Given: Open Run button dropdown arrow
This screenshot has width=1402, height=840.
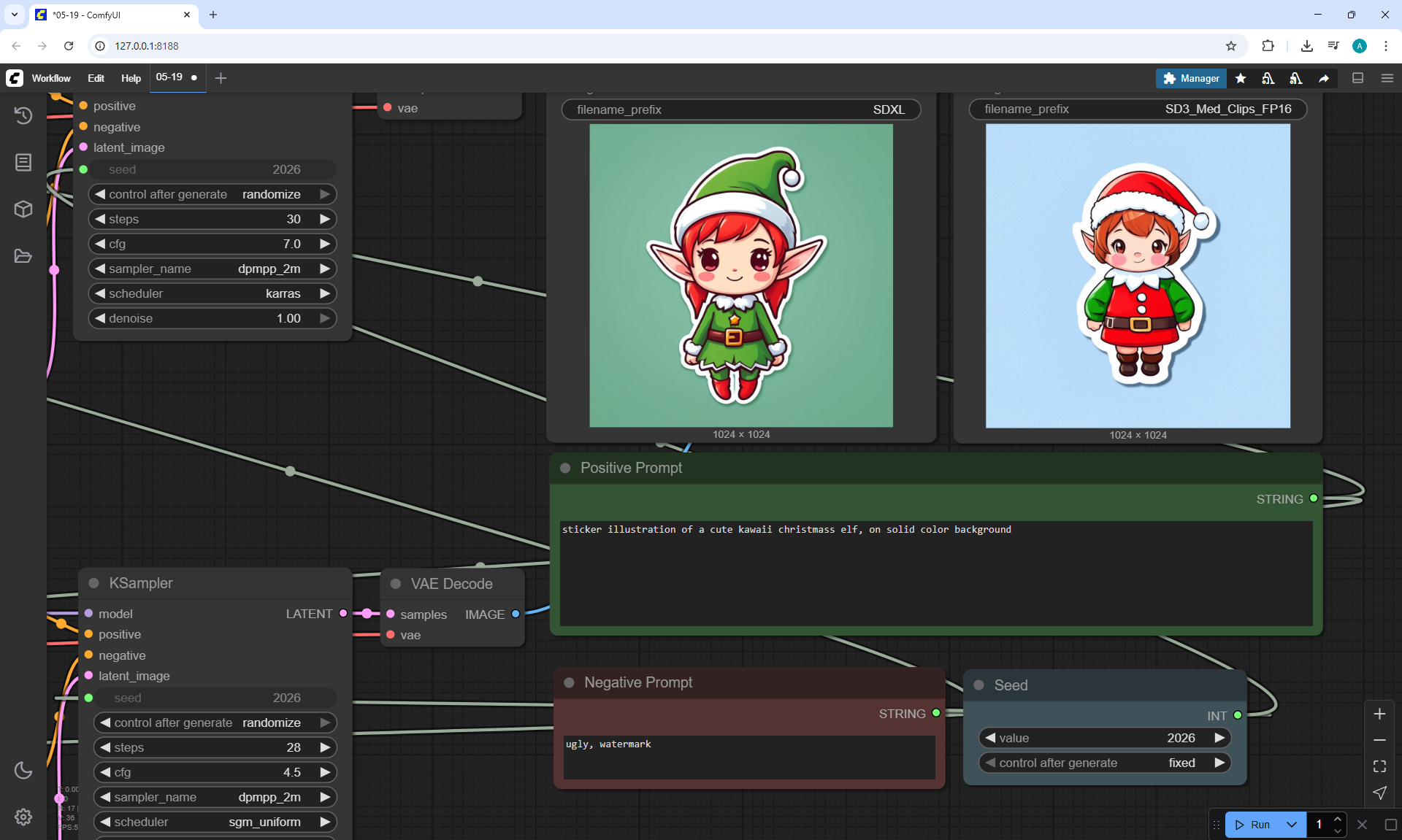Looking at the screenshot, I should [x=1291, y=825].
